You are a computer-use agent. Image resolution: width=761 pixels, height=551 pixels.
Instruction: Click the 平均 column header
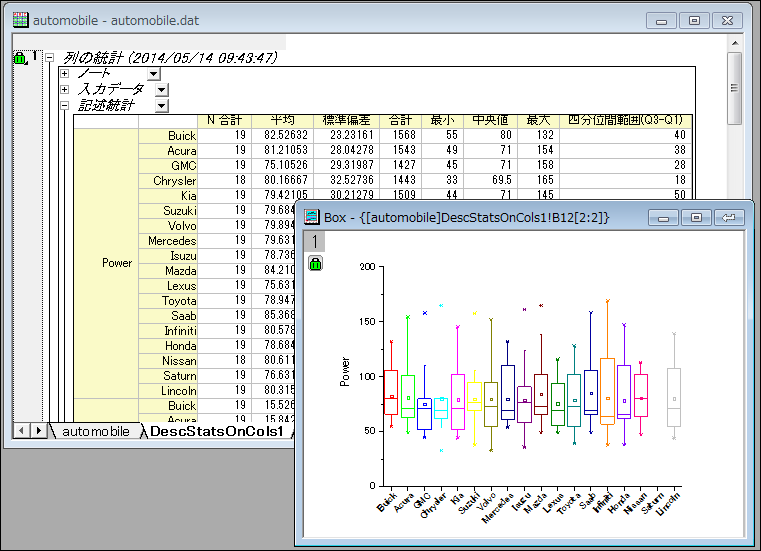point(282,121)
